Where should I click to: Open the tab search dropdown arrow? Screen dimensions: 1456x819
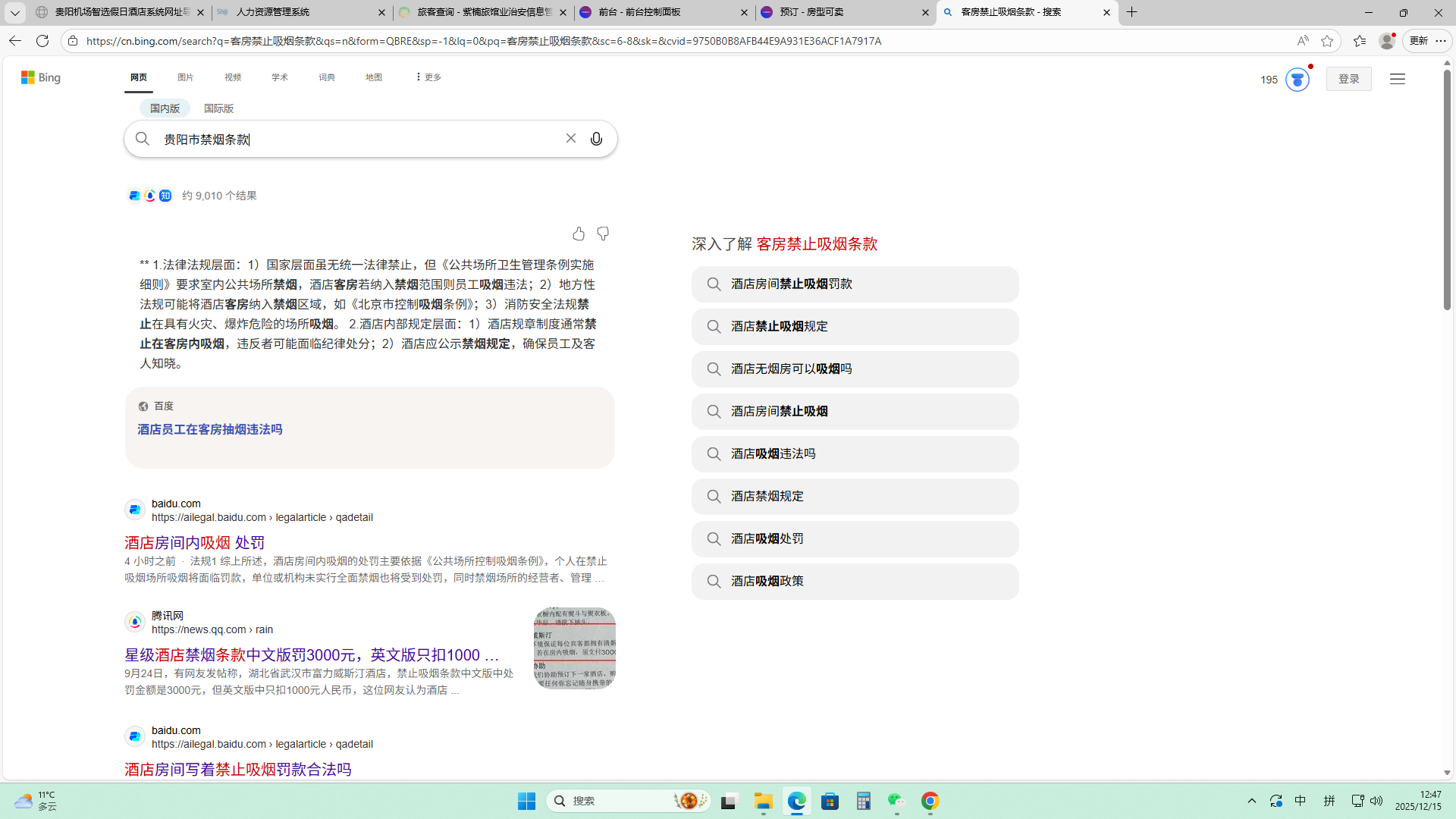[x=14, y=12]
